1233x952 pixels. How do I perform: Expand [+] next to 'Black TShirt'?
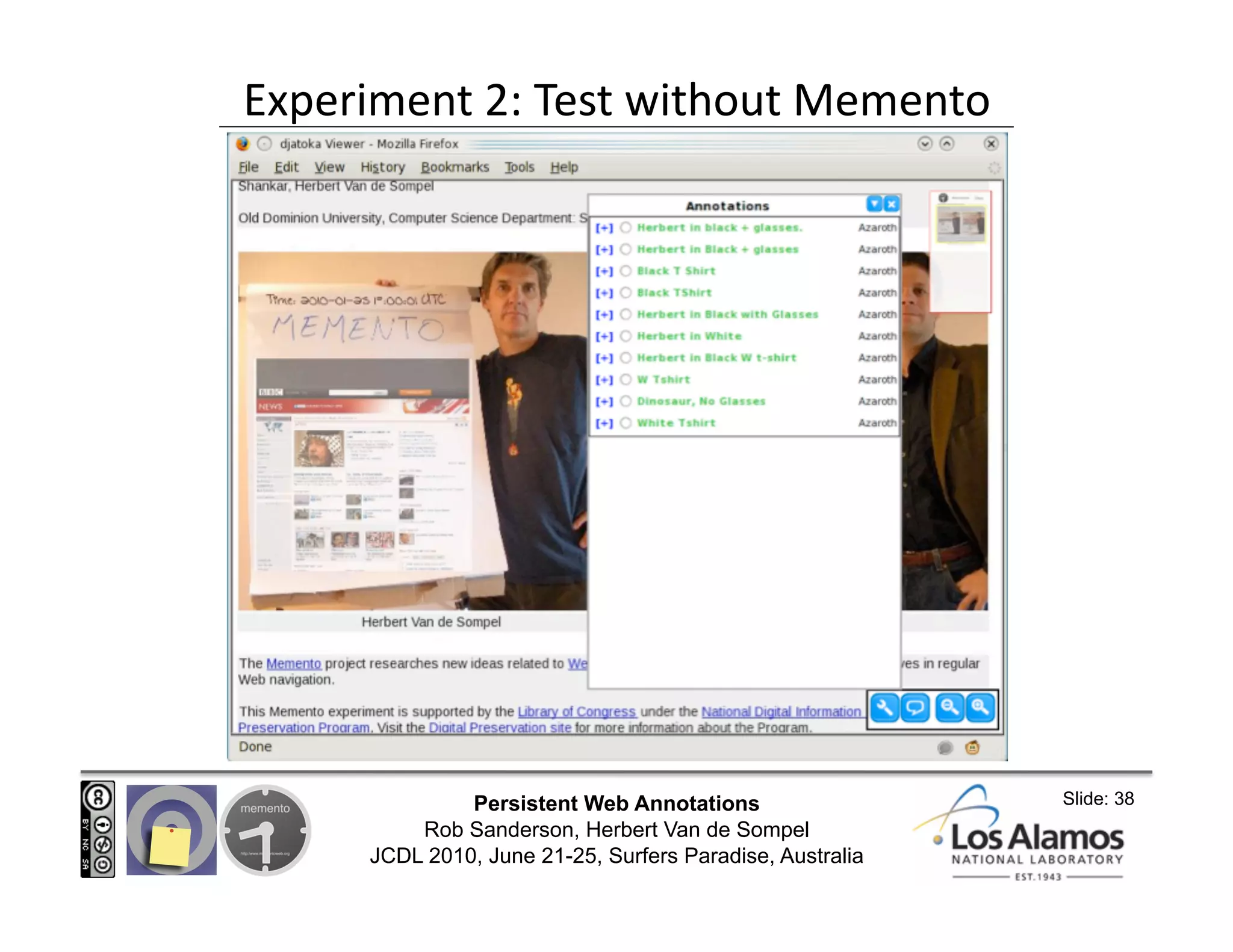pos(604,292)
